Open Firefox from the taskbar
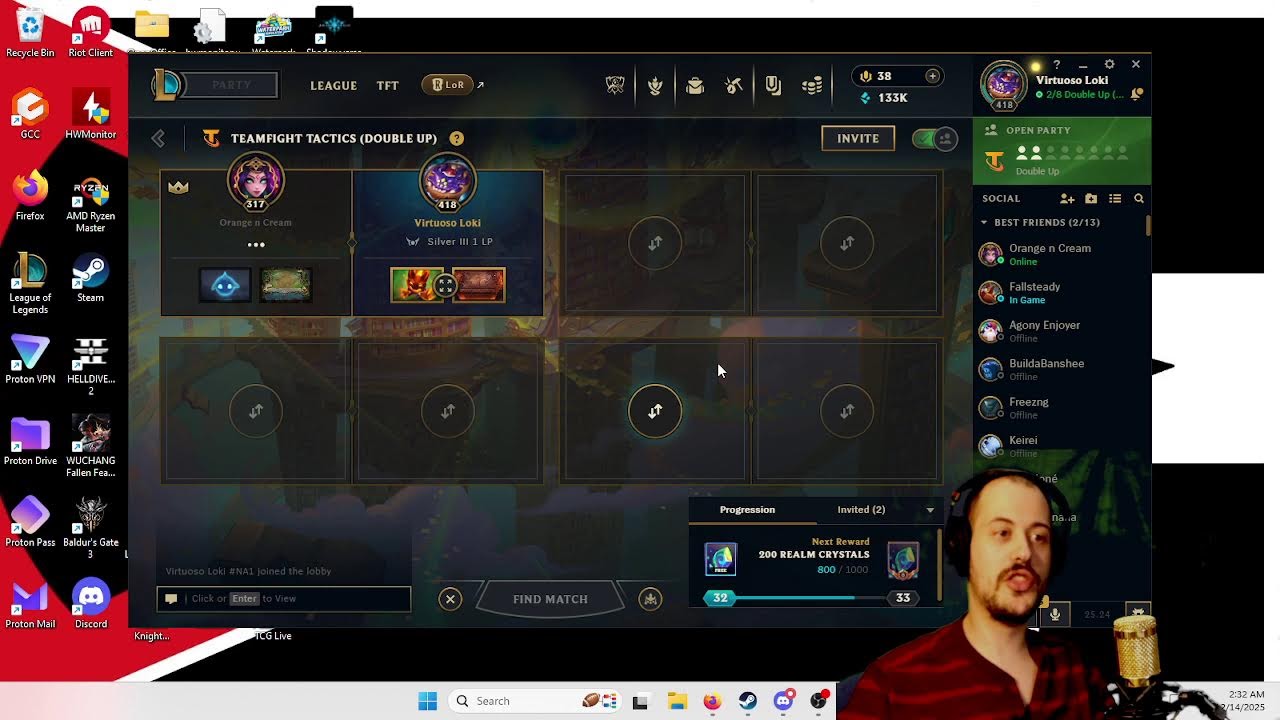Image resolution: width=1280 pixels, height=720 pixels. pyautogui.click(x=712, y=701)
